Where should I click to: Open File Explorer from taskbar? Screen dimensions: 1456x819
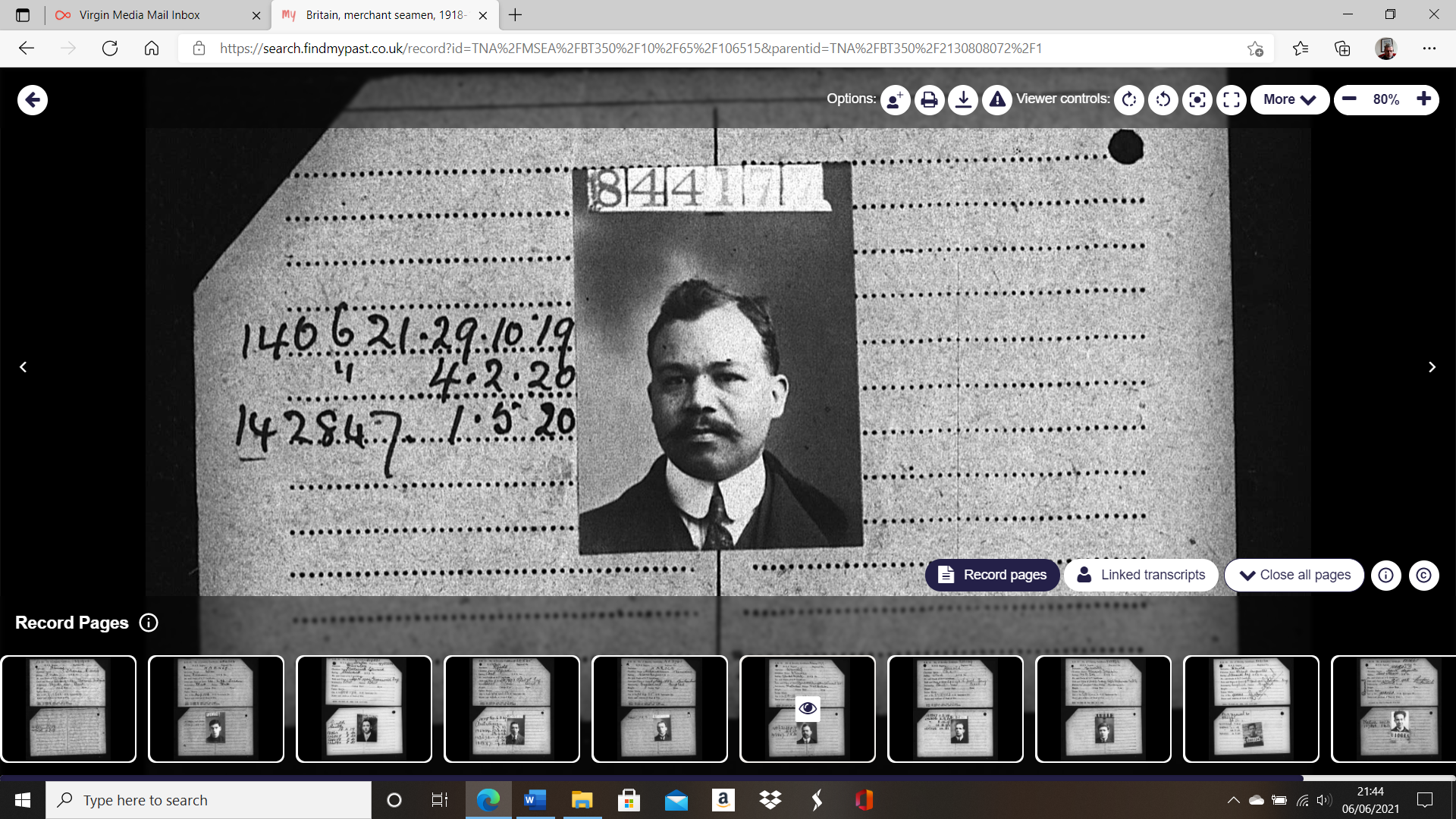coord(582,800)
